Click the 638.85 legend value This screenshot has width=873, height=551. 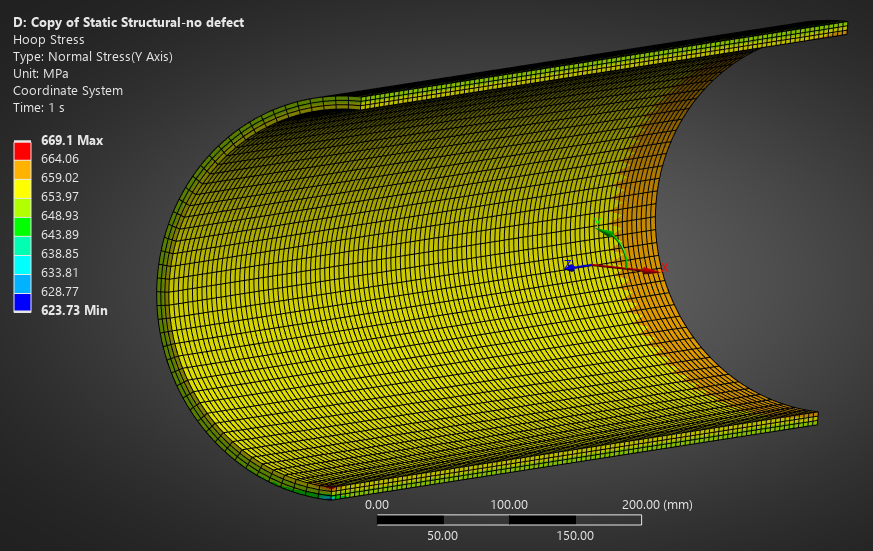point(60,253)
